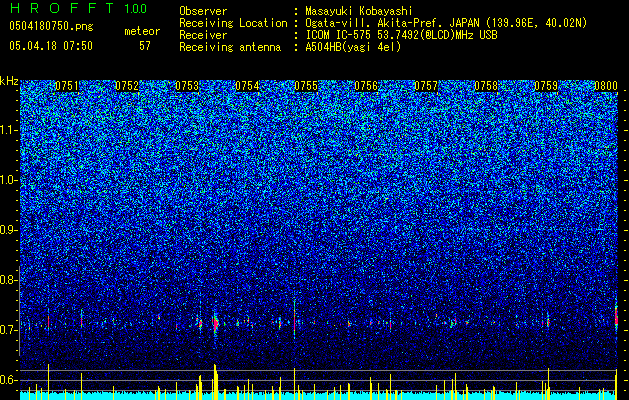This screenshot has height=400, width=629.
Task: Click the A504HB(yagi 4el) antenna text
Action: click(x=353, y=47)
